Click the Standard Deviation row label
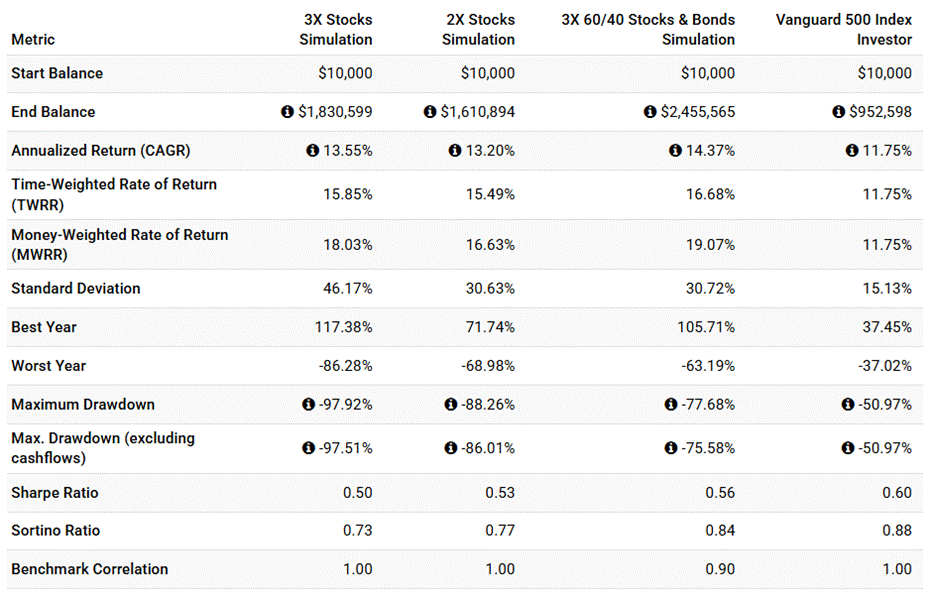The image size is (936, 602). point(76,289)
